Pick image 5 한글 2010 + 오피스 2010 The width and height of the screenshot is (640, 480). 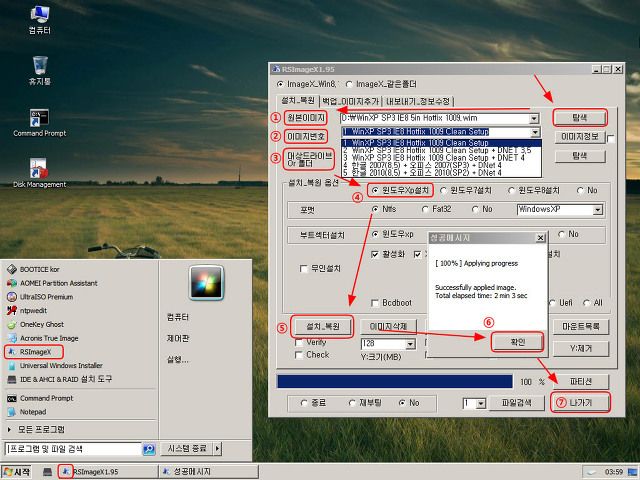pos(441,173)
